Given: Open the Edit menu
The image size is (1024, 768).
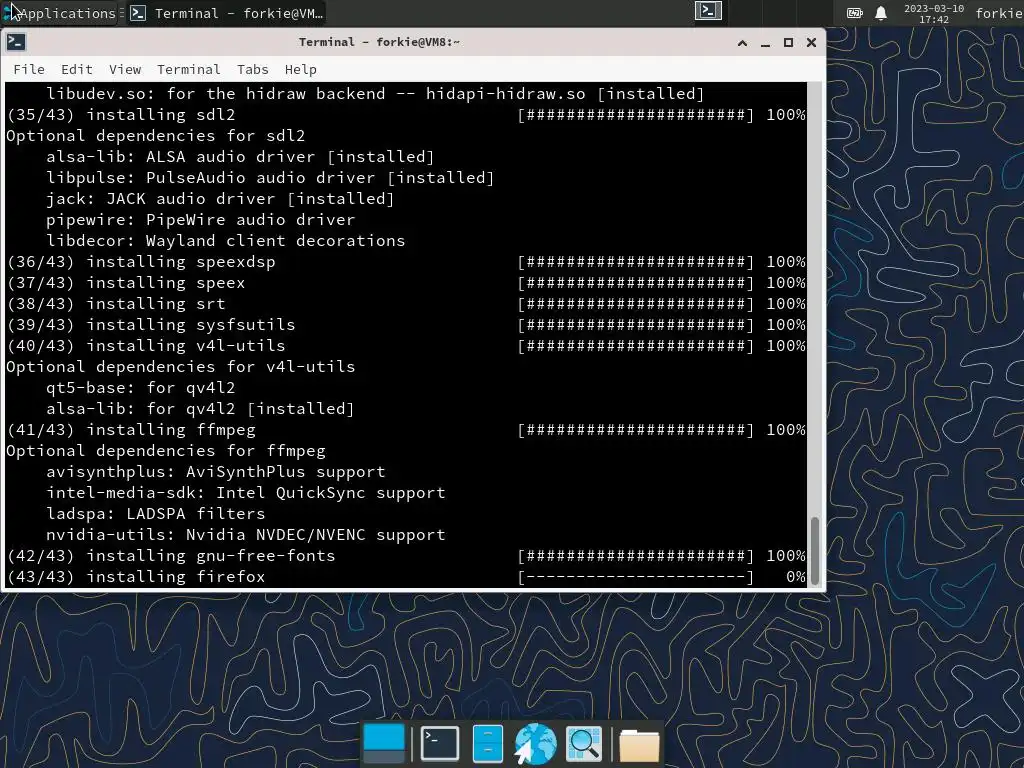Looking at the screenshot, I should pos(76,69).
